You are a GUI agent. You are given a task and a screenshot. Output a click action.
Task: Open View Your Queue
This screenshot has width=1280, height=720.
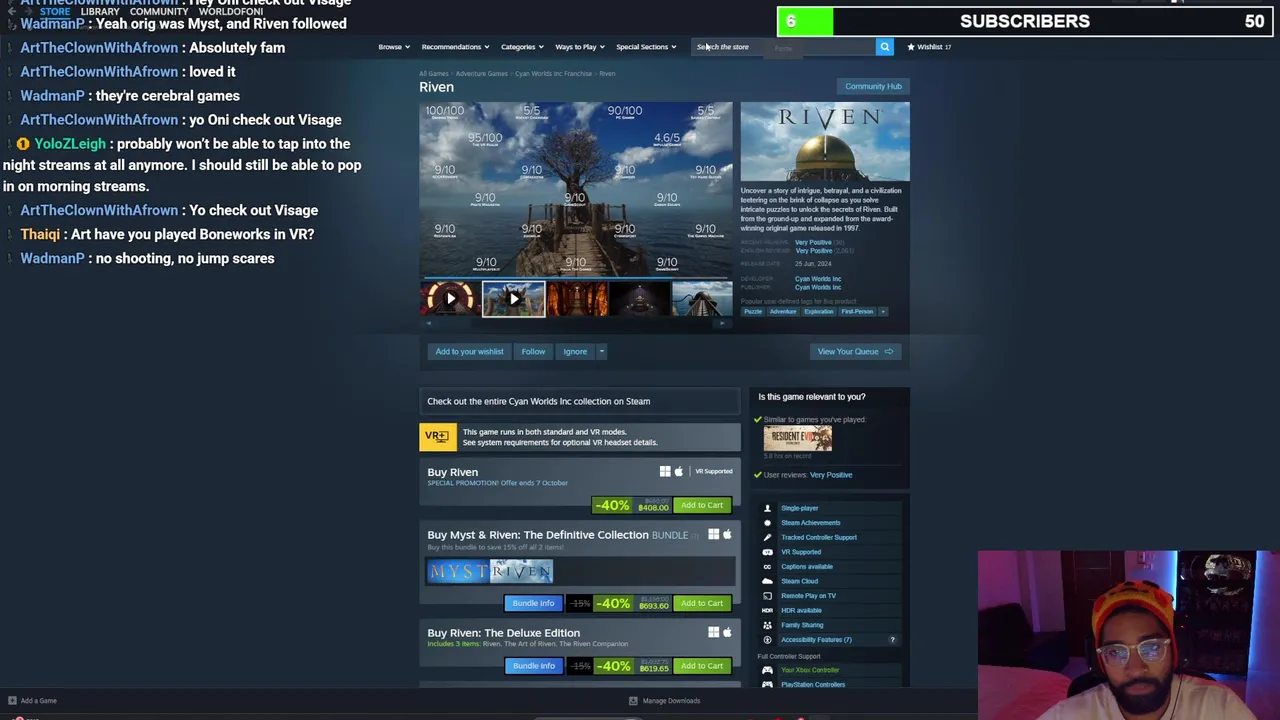855,351
